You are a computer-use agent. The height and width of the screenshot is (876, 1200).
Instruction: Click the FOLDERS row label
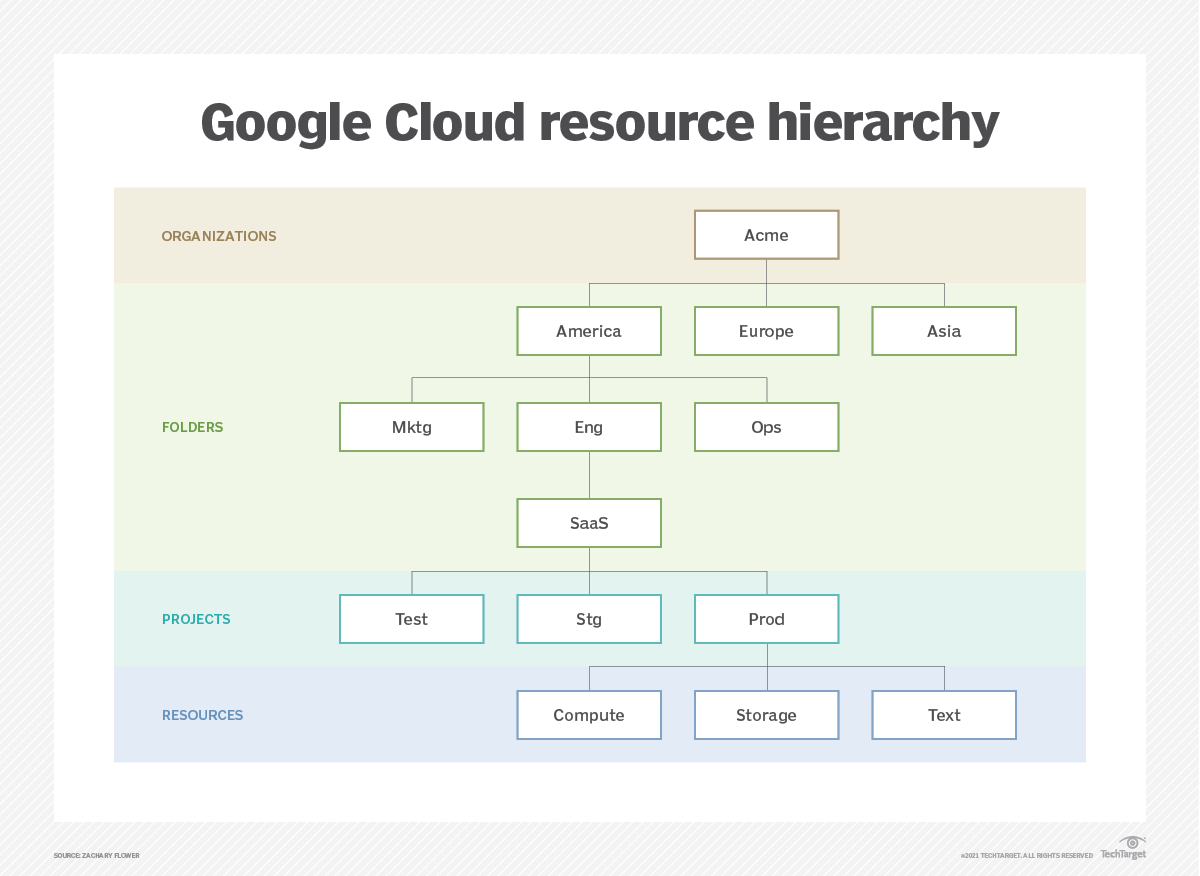coord(193,427)
